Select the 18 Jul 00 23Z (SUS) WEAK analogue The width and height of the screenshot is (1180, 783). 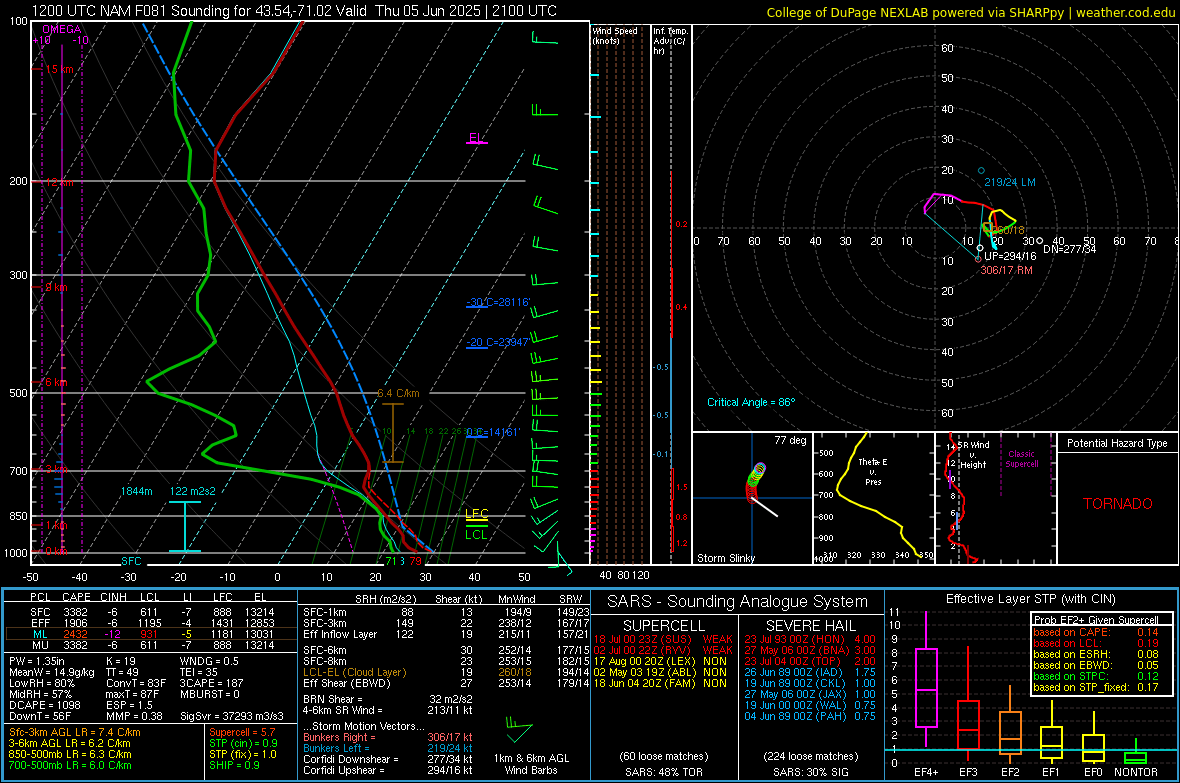[663, 639]
